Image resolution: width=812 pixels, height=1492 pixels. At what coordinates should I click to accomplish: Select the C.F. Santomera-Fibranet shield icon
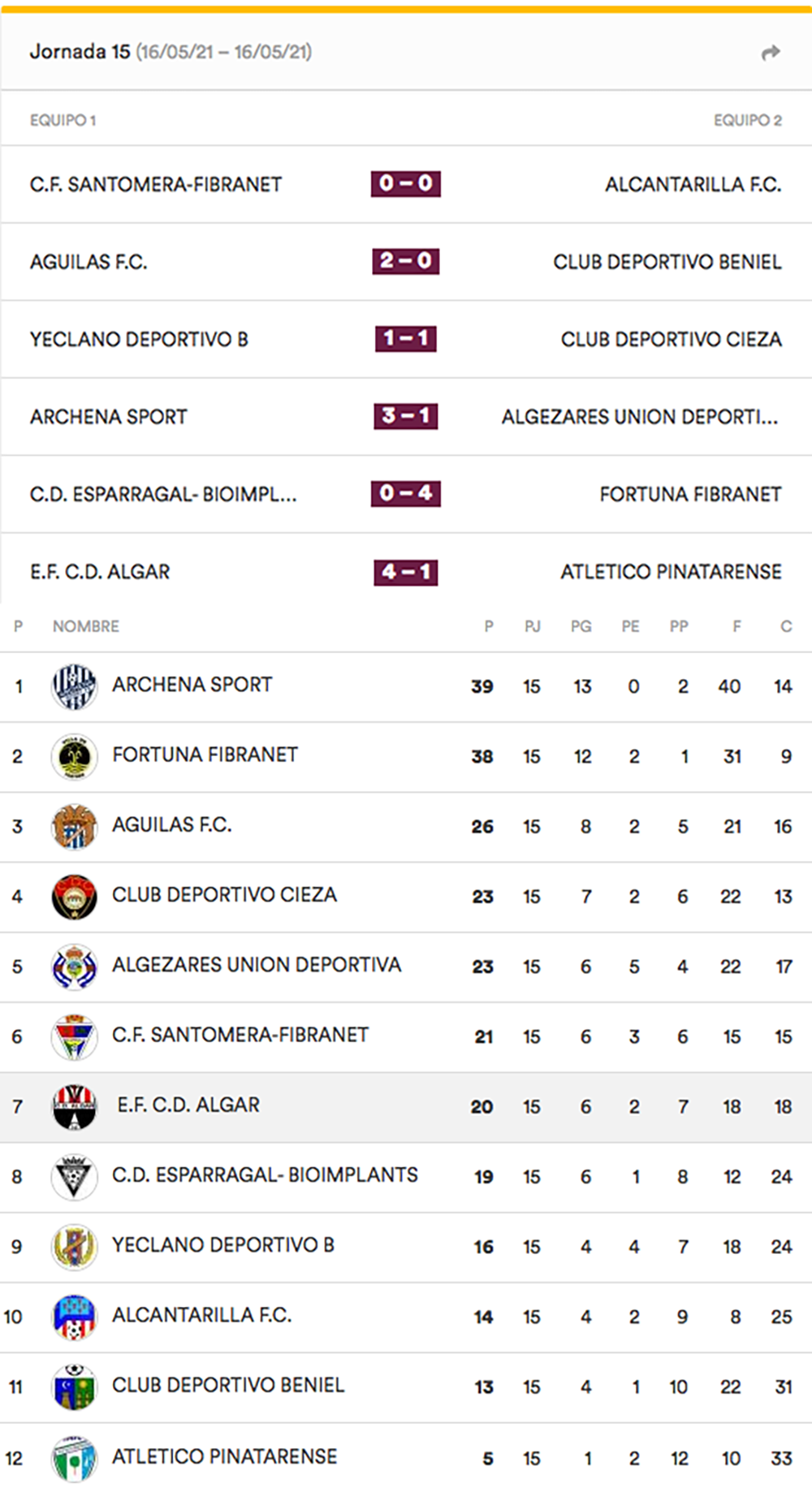(x=74, y=1036)
